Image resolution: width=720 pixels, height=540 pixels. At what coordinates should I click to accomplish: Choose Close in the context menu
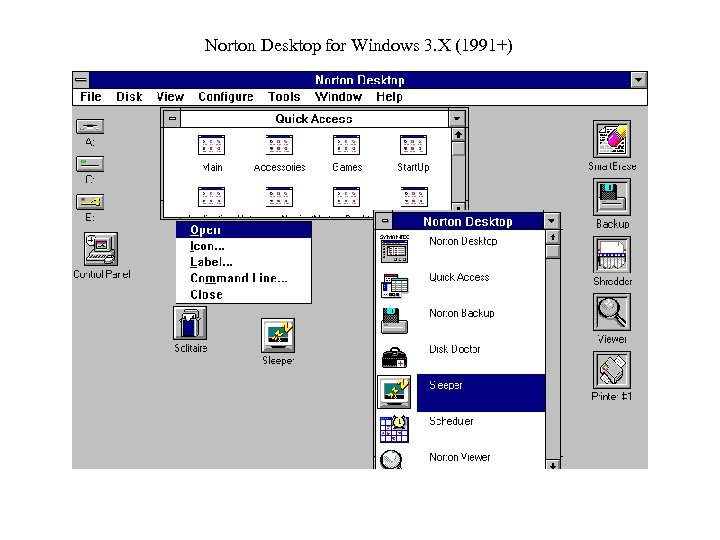[x=244, y=294]
